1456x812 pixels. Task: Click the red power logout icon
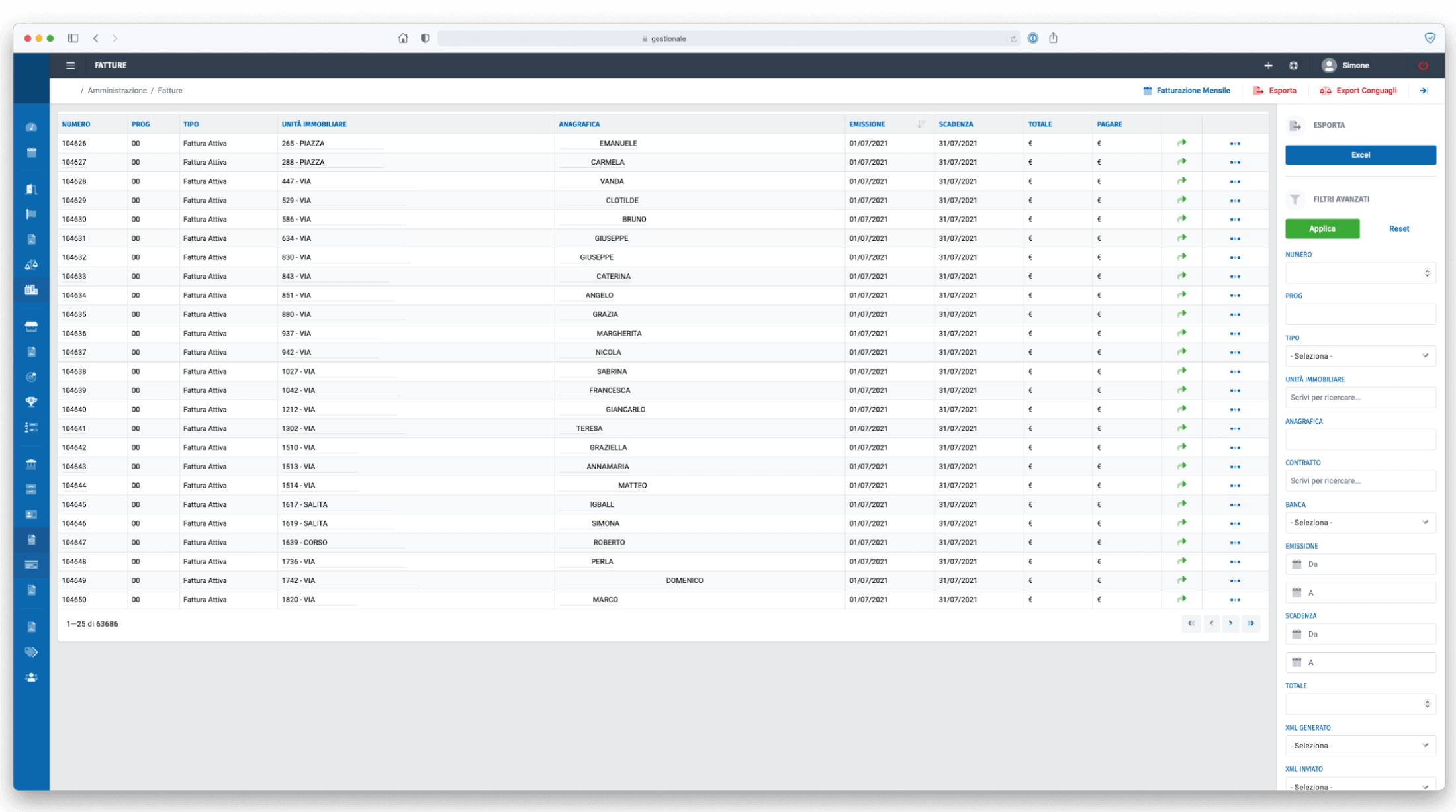click(1423, 65)
